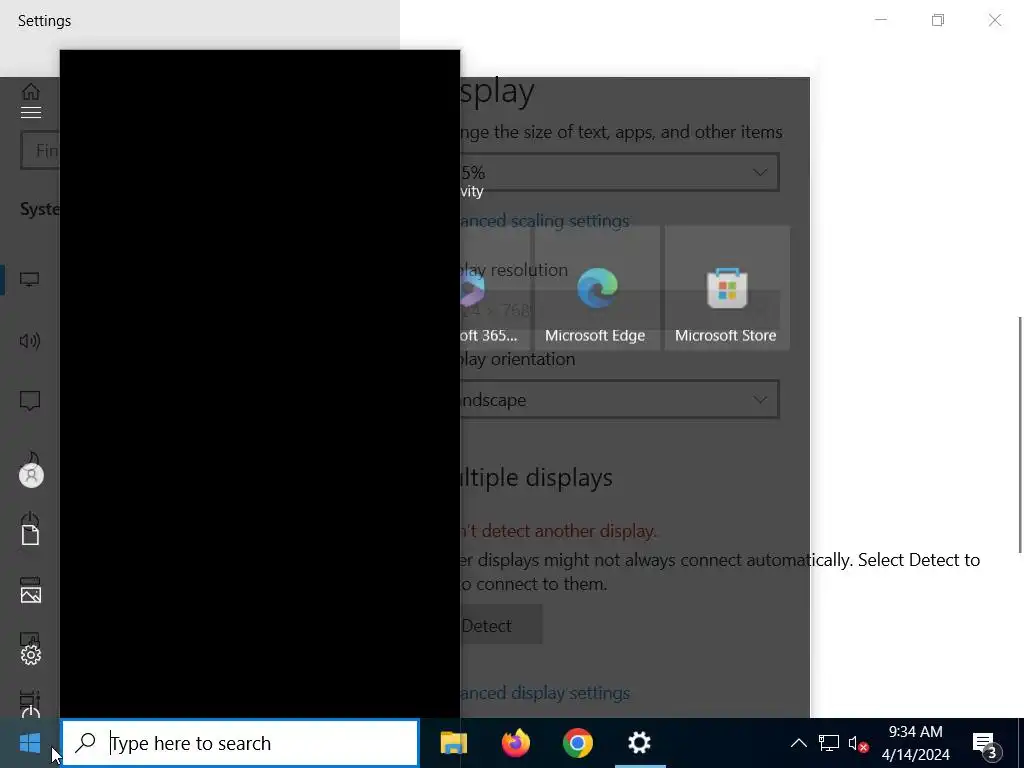1024x768 pixels.
Task: Select the Display monitor icon in sidebar
Action: point(29,280)
